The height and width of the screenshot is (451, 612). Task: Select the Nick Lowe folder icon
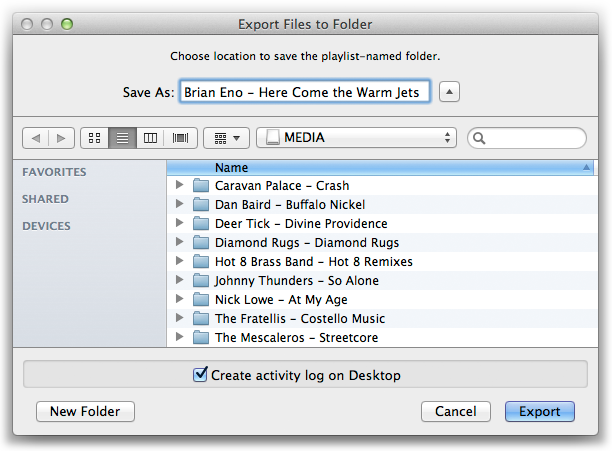coord(201,299)
